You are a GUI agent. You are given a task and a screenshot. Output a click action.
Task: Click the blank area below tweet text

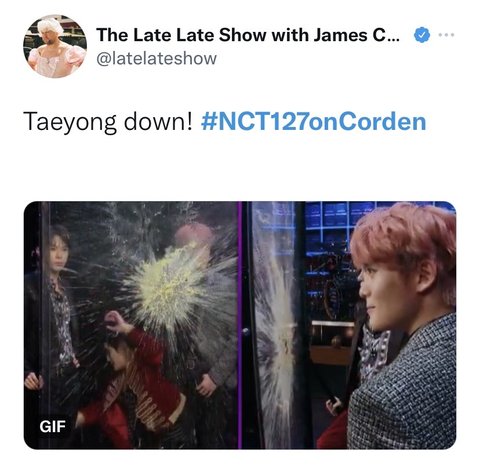(240, 168)
